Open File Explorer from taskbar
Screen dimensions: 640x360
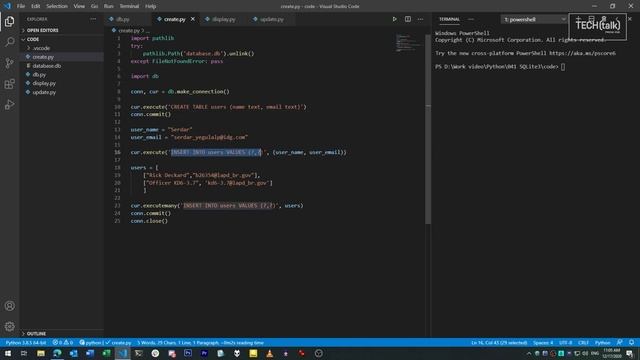tap(41, 353)
